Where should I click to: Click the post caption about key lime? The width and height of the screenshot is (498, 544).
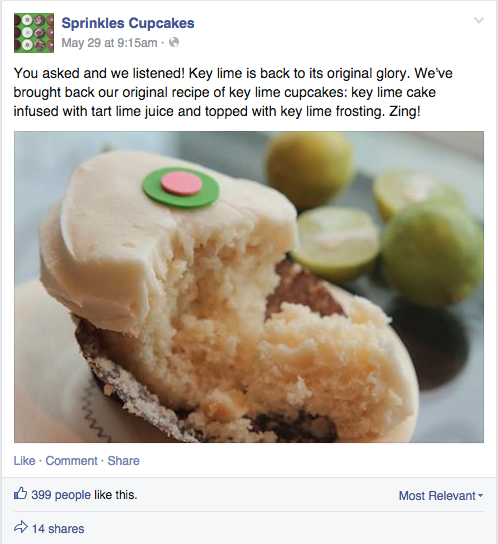click(x=233, y=92)
